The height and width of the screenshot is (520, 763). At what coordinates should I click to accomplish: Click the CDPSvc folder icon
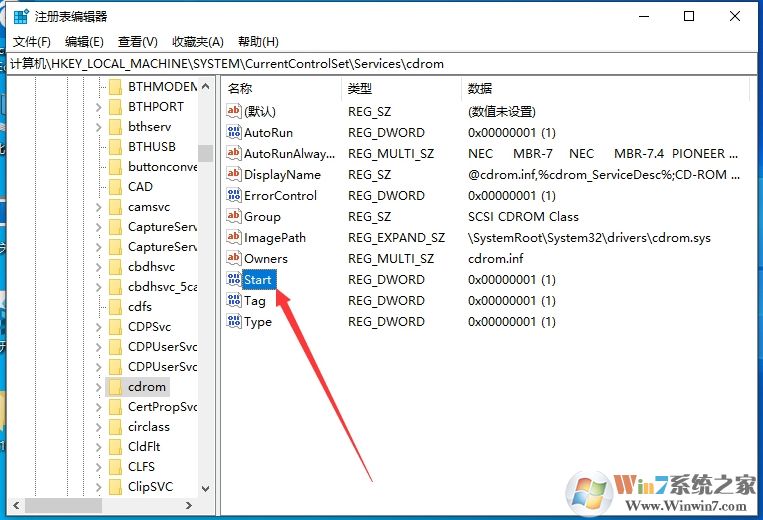pos(115,326)
